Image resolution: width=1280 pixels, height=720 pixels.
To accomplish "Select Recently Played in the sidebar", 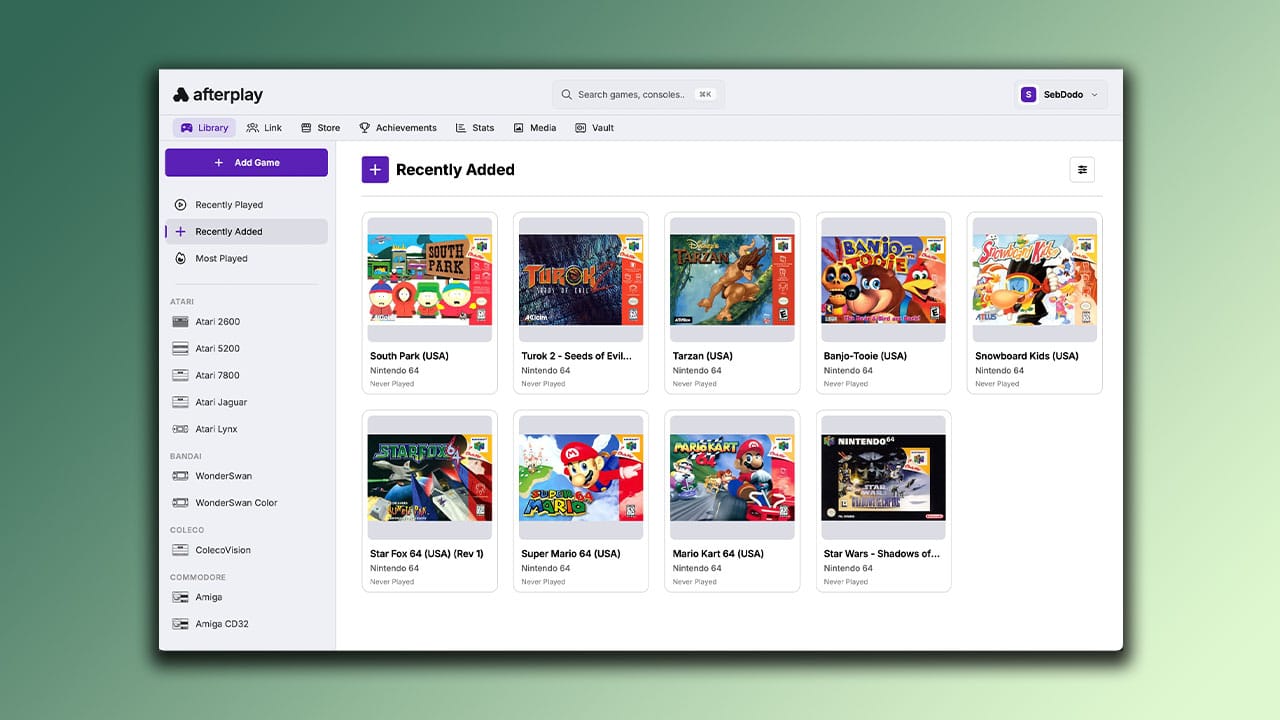I will pyautogui.click(x=246, y=205).
